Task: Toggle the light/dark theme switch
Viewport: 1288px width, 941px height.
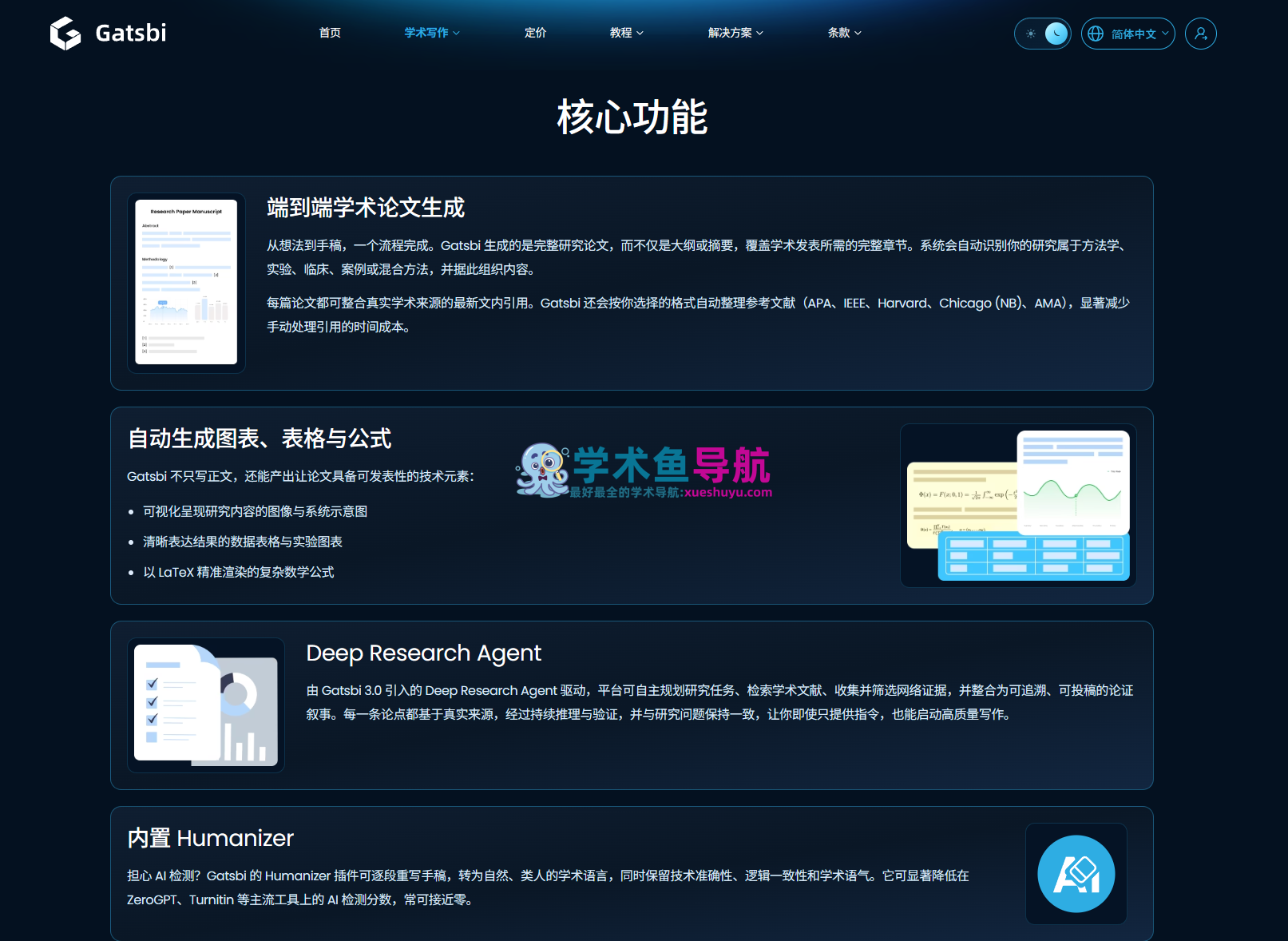Action: (x=1042, y=34)
